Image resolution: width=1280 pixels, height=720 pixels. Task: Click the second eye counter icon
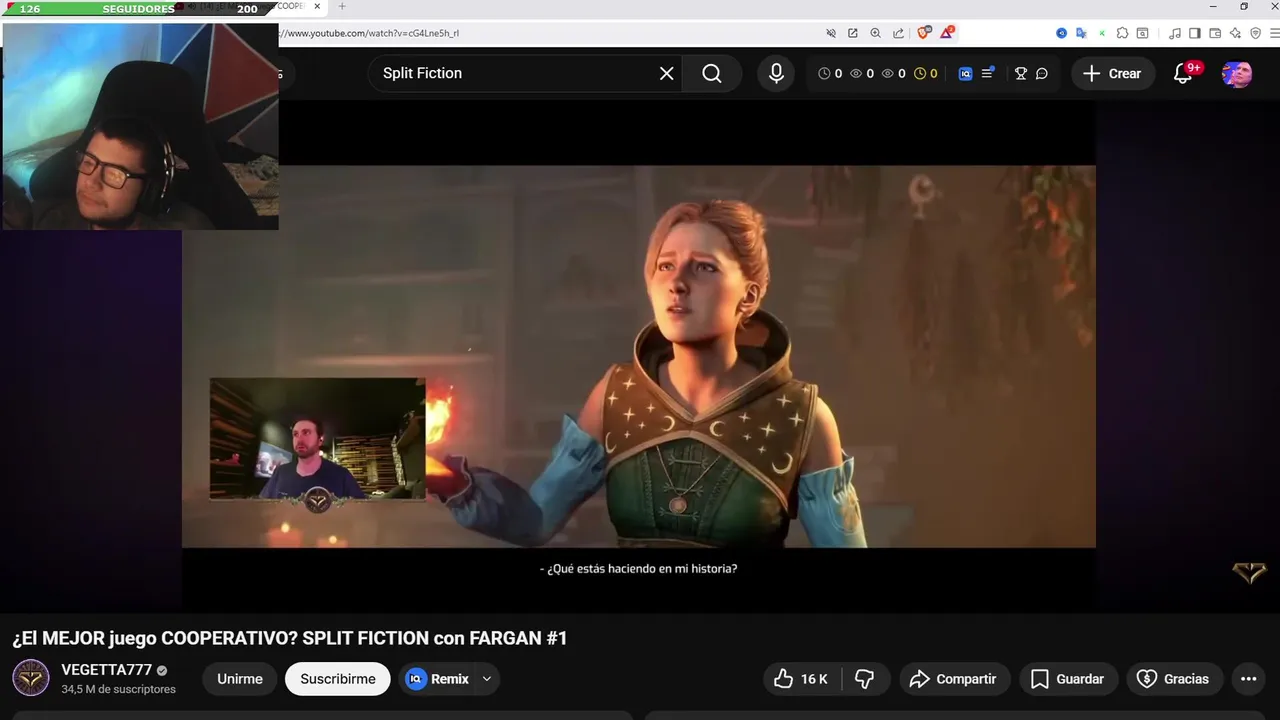click(888, 73)
